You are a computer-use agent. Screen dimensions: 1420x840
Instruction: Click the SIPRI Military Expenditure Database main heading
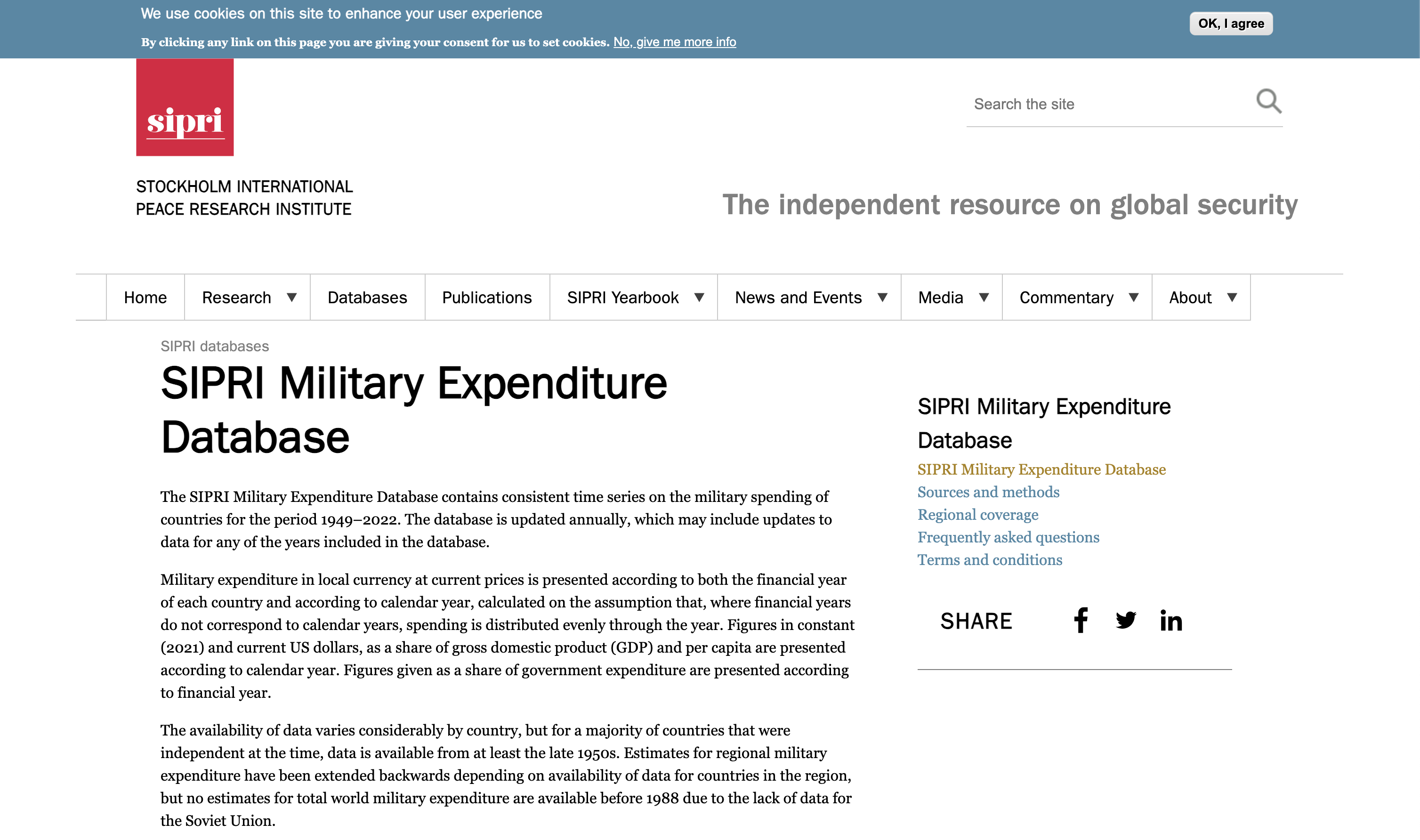(x=414, y=410)
